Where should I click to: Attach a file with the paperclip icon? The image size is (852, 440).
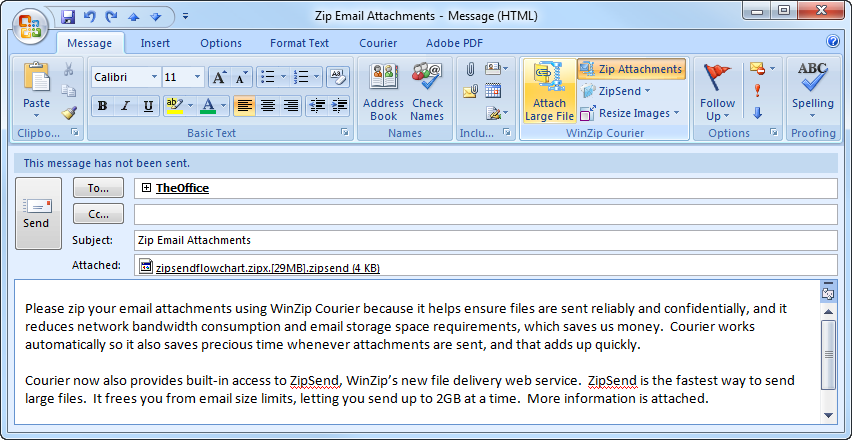tap(470, 69)
